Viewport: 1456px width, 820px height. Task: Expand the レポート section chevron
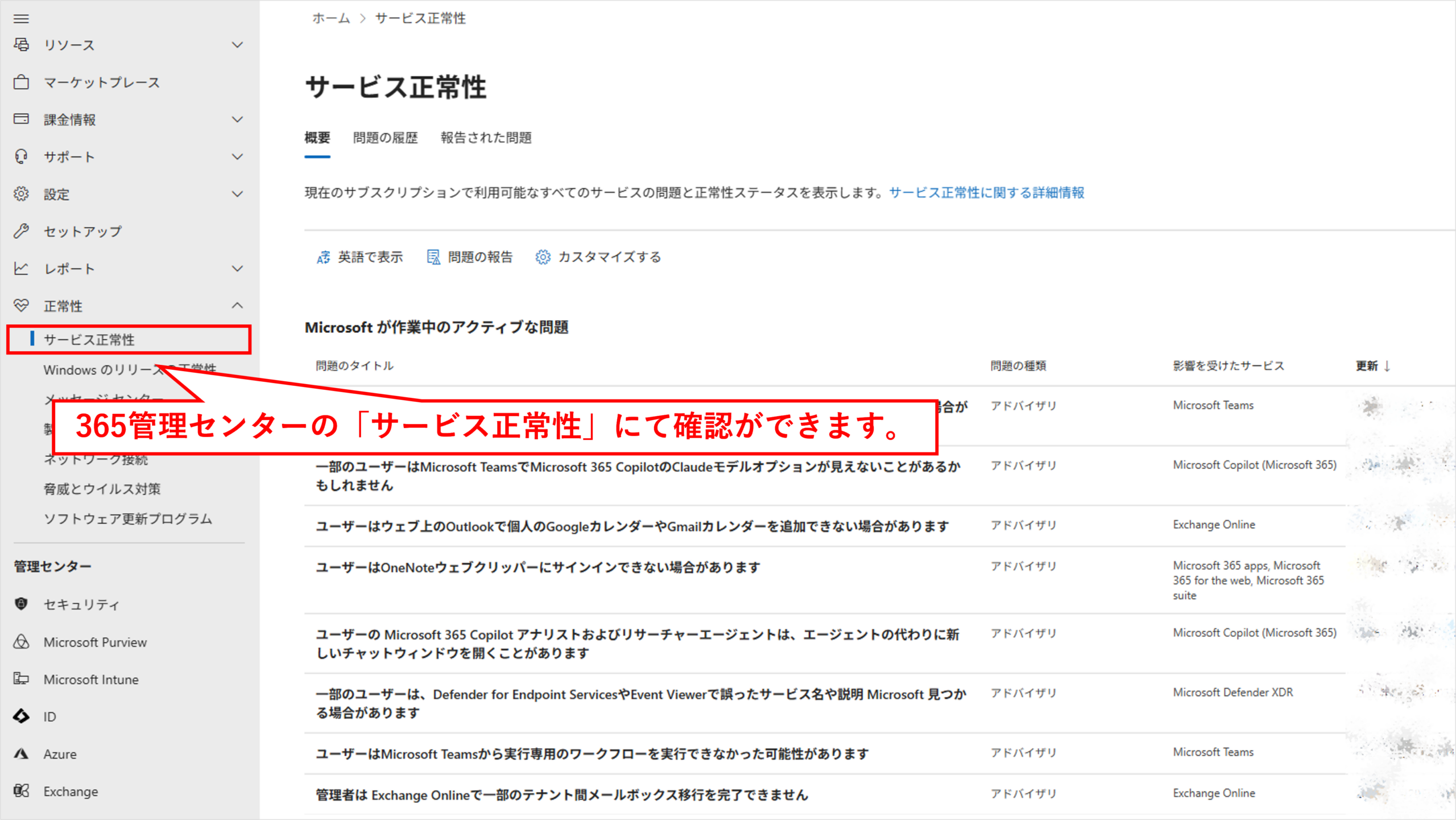(x=238, y=268)
